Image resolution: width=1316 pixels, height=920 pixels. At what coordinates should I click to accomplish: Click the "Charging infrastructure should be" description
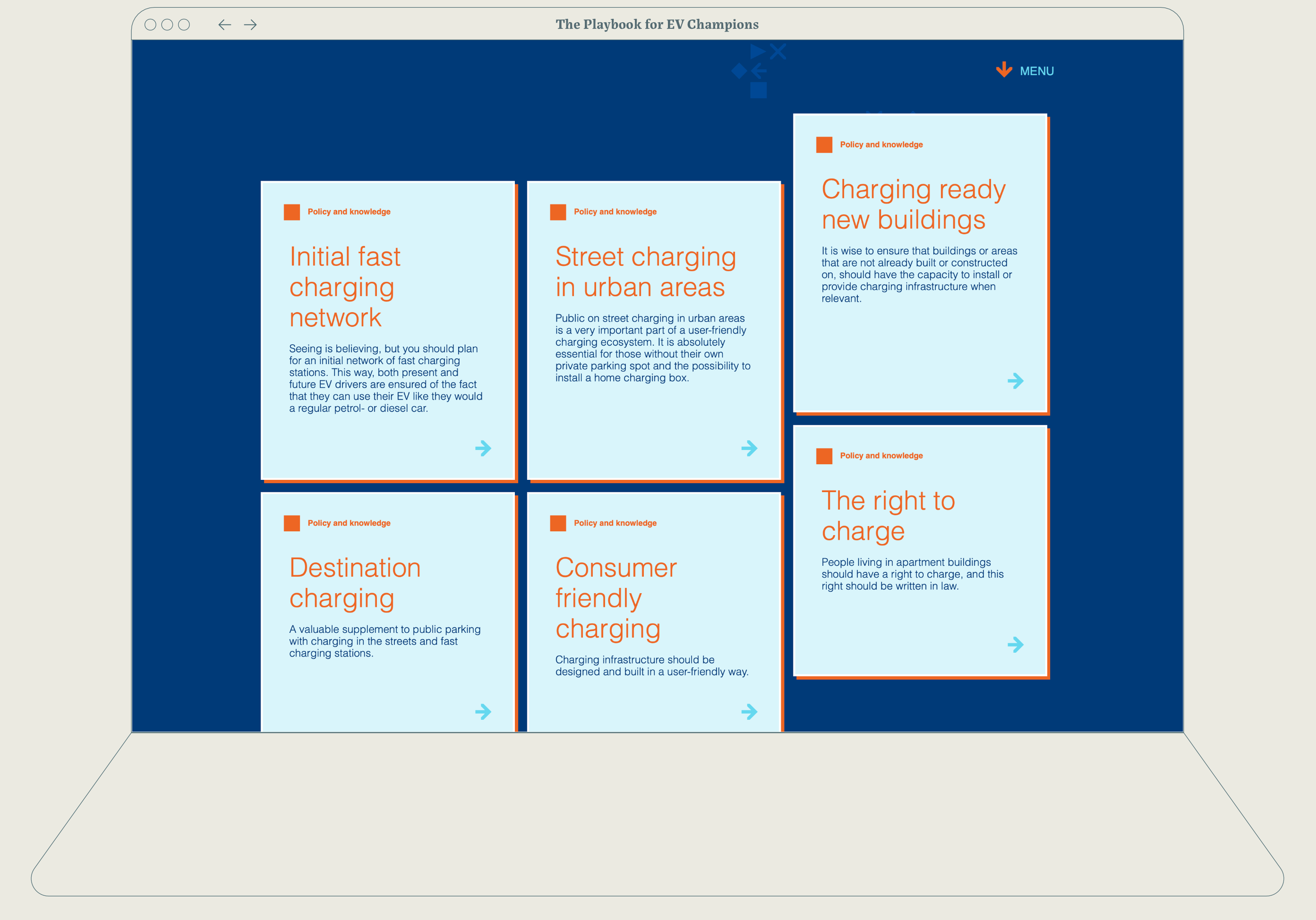[651, 666]
